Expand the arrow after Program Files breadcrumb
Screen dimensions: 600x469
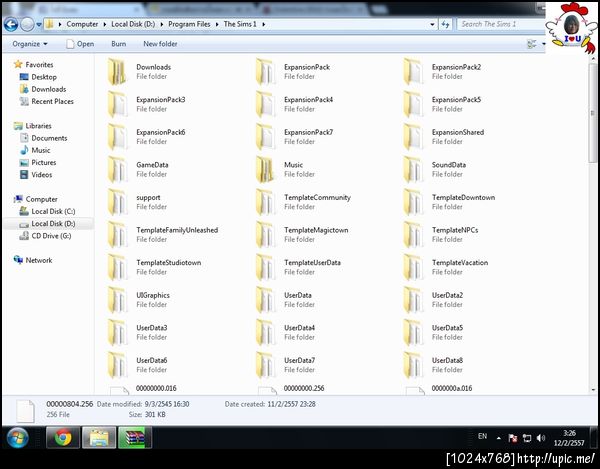217,24
